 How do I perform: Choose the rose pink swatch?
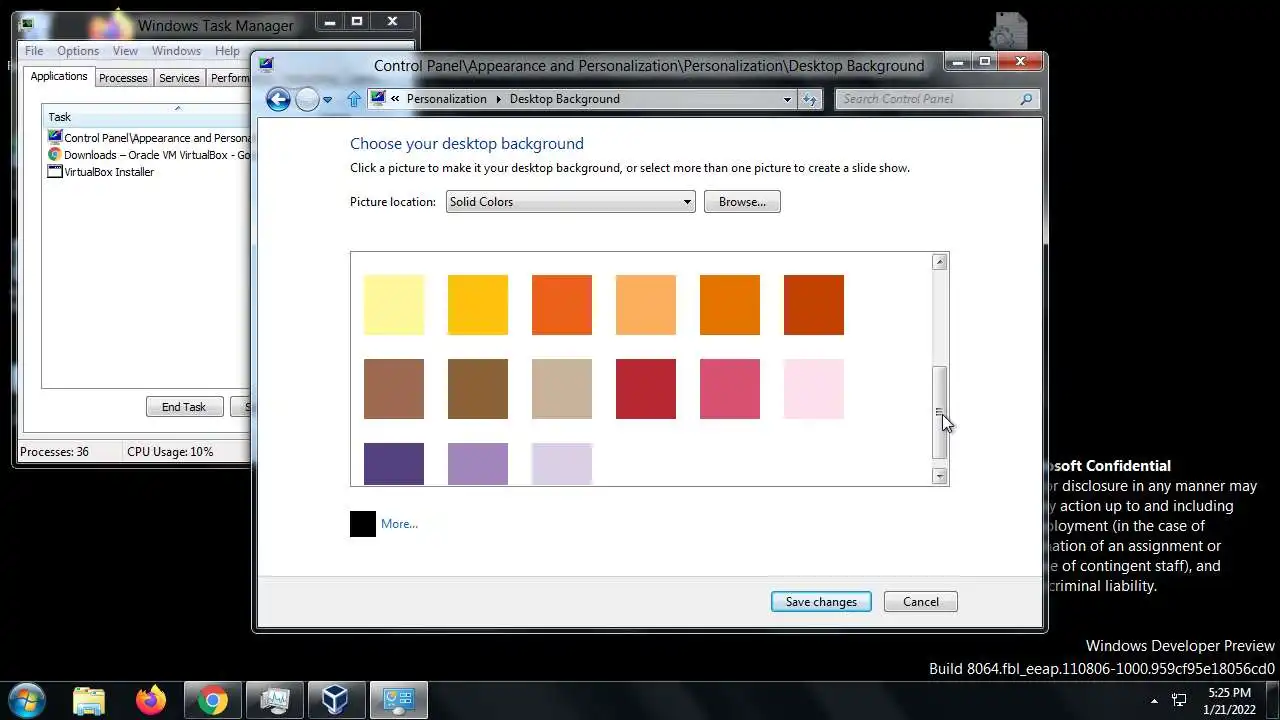tap(730, 389)
